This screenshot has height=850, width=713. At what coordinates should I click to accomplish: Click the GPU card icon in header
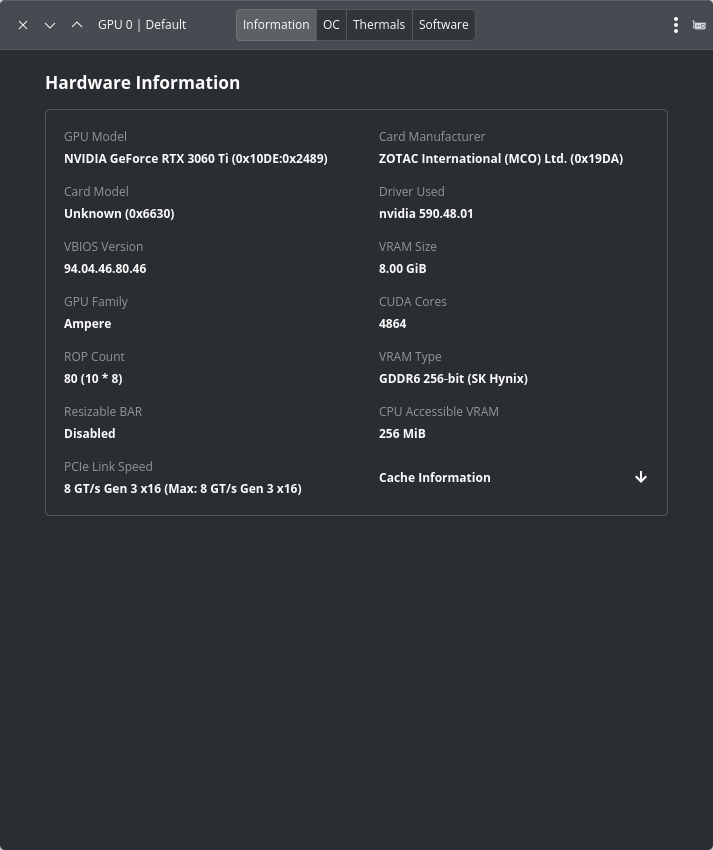(x=699, y=25)
